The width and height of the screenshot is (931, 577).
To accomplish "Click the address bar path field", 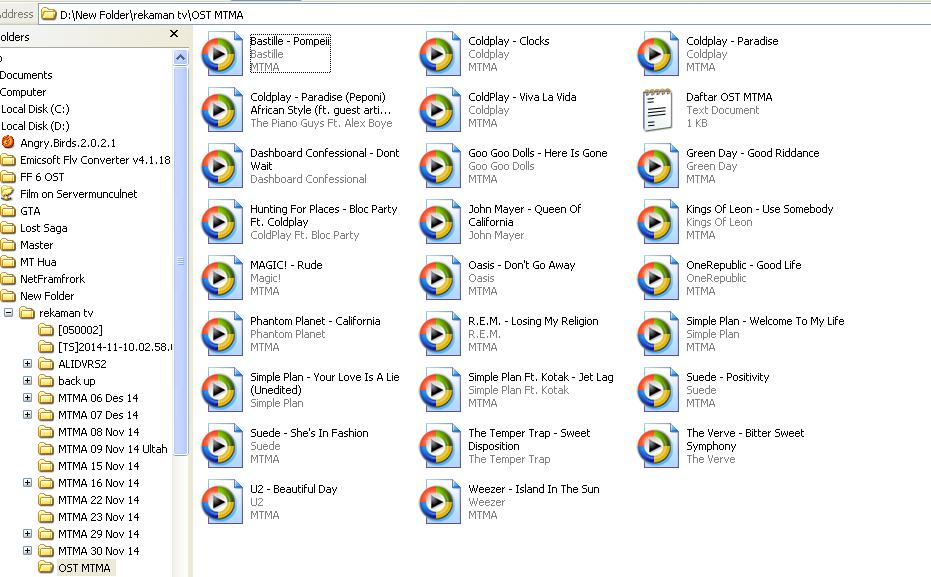I will [x=484, y=14].
